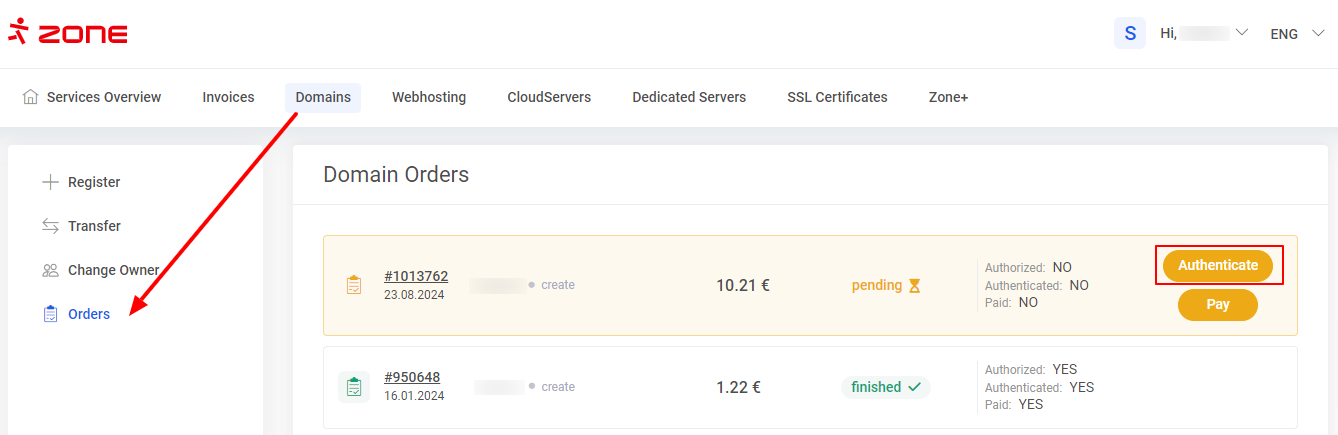Click the Orders clipboard icon in sidebar

click(50, 314)
